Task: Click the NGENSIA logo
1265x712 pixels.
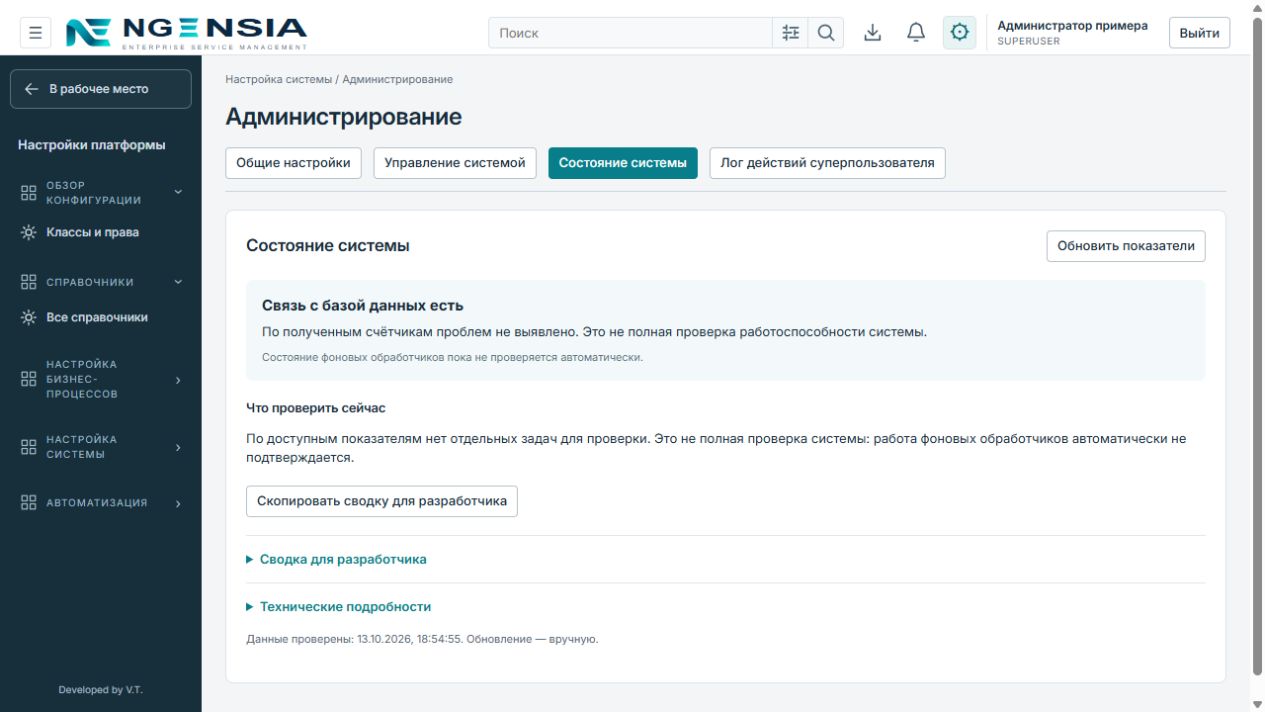Action: [186, 33]
